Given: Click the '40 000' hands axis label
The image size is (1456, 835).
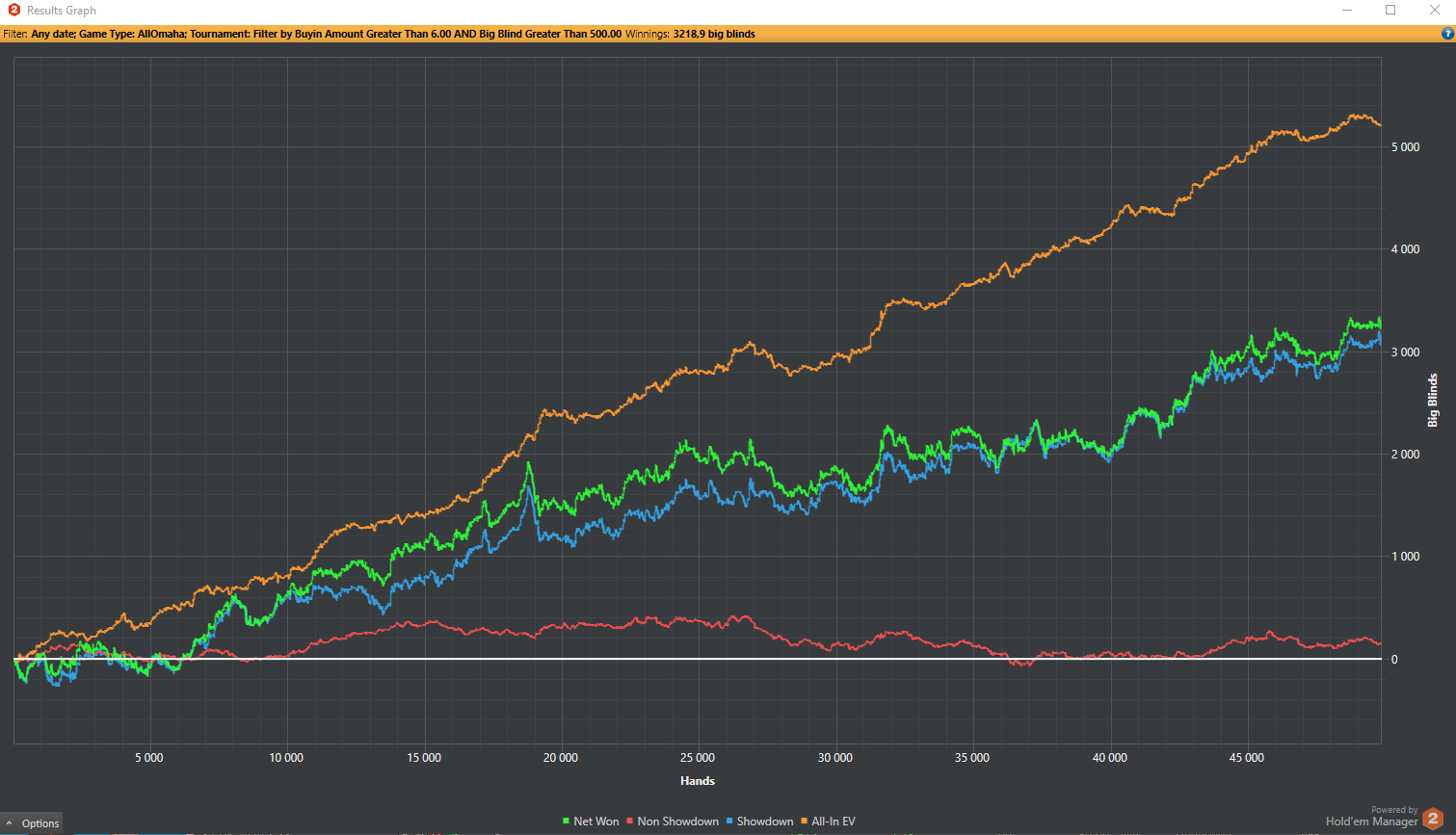Looking at the screenshot, I should (1110, 758).
